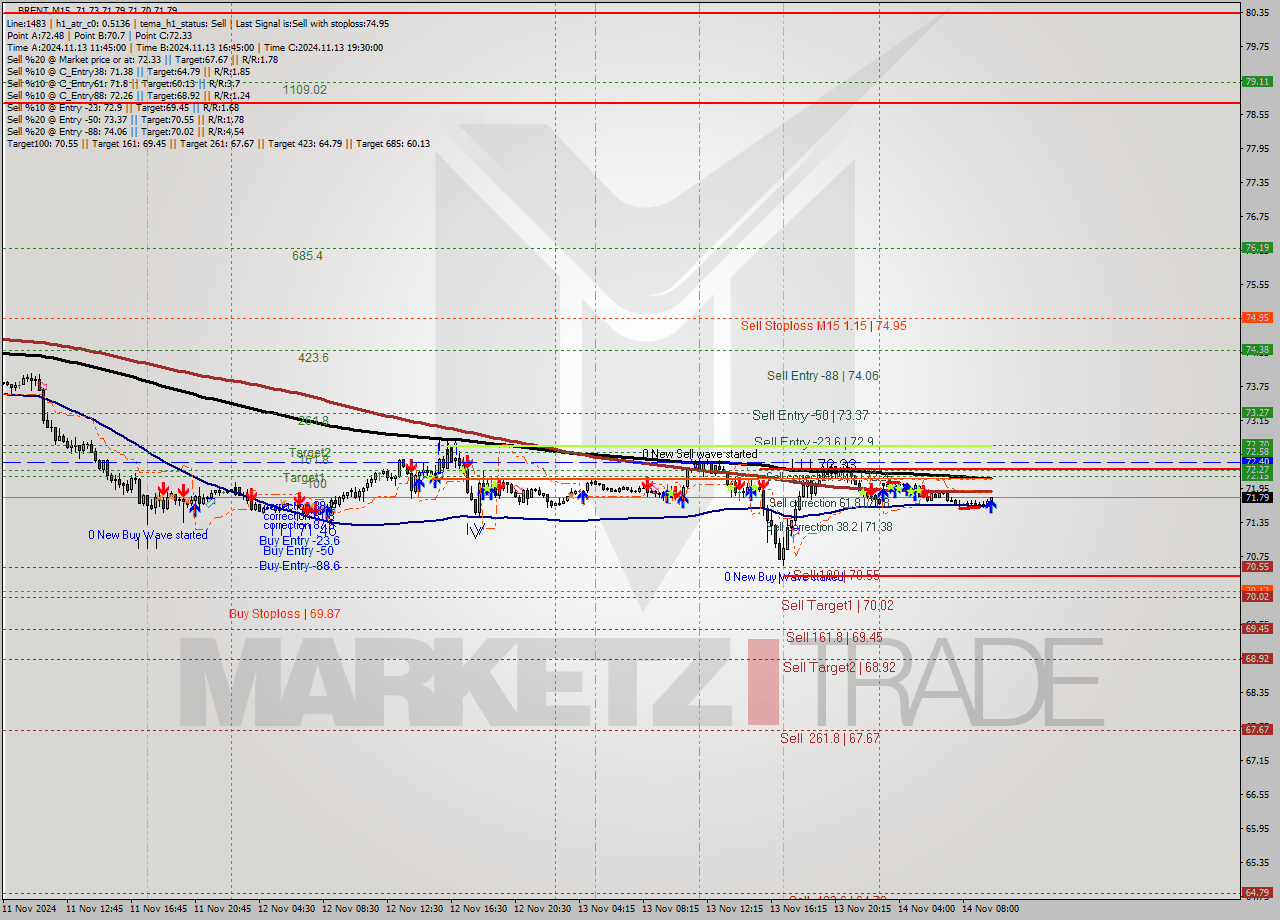This screenshot has height=920, width=1280.
Task: Select the 11 Nov 16:45 time axis label
Action: [x=158, y=909]
